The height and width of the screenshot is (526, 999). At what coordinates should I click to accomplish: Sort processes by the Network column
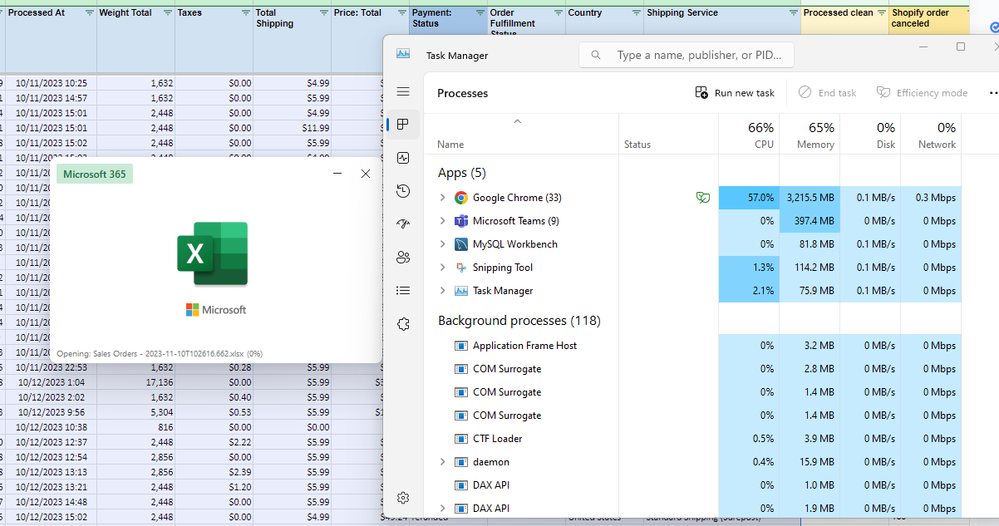point(930,135)
